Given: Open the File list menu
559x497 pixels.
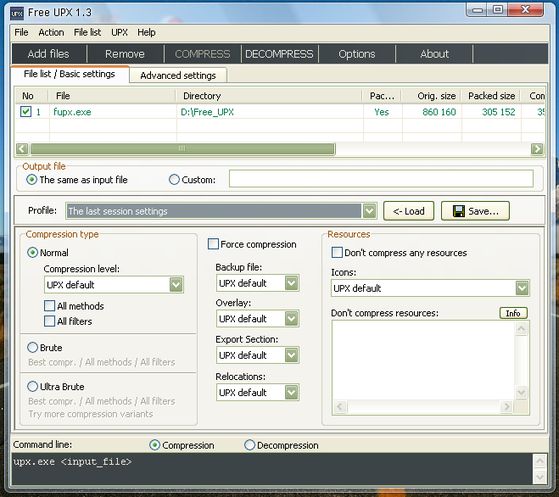Looking at the screenshot, I should 87,32.
